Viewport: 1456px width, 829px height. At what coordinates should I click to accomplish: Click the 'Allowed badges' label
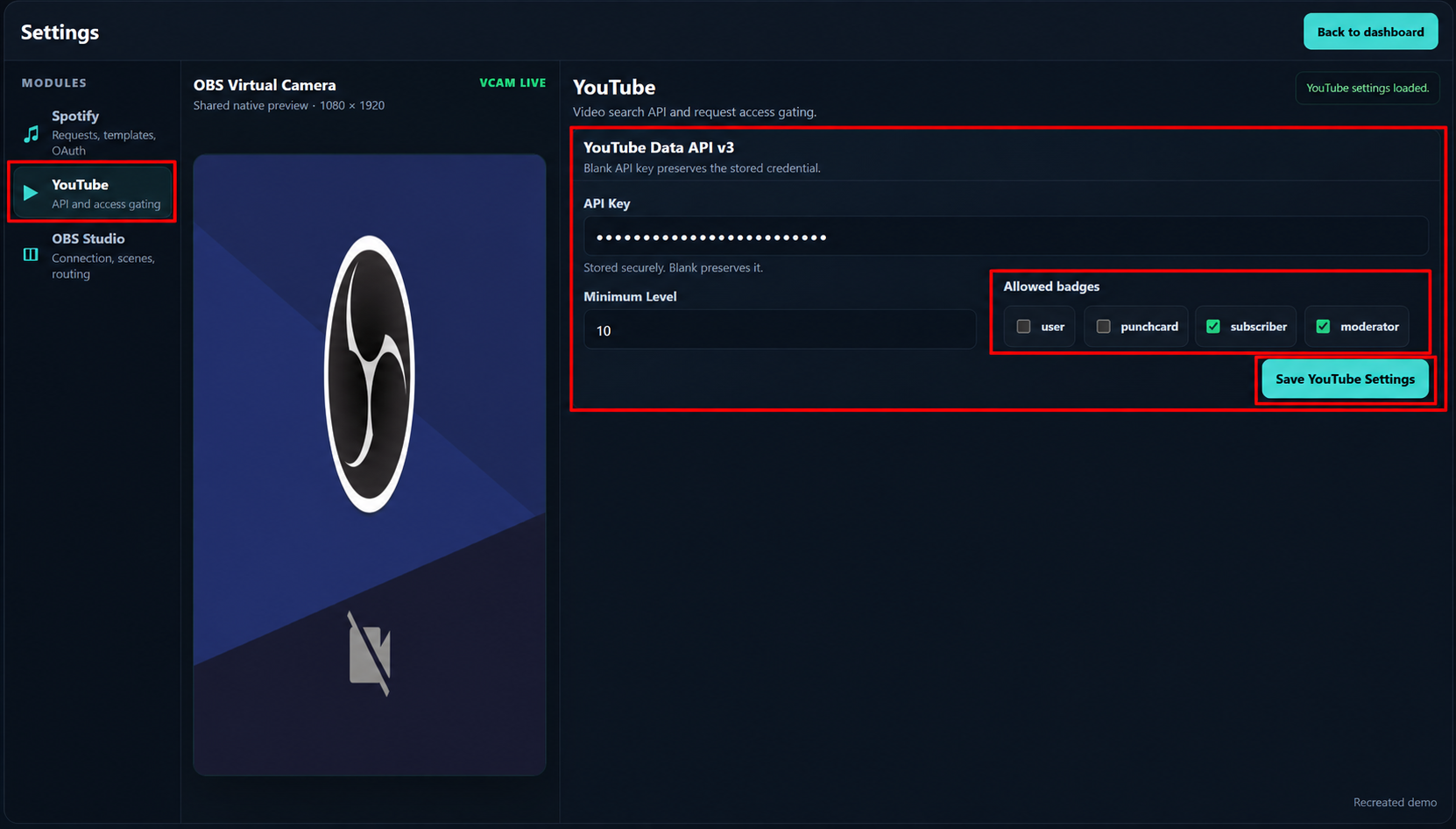pyautogui.click(x=1051, y=287)
